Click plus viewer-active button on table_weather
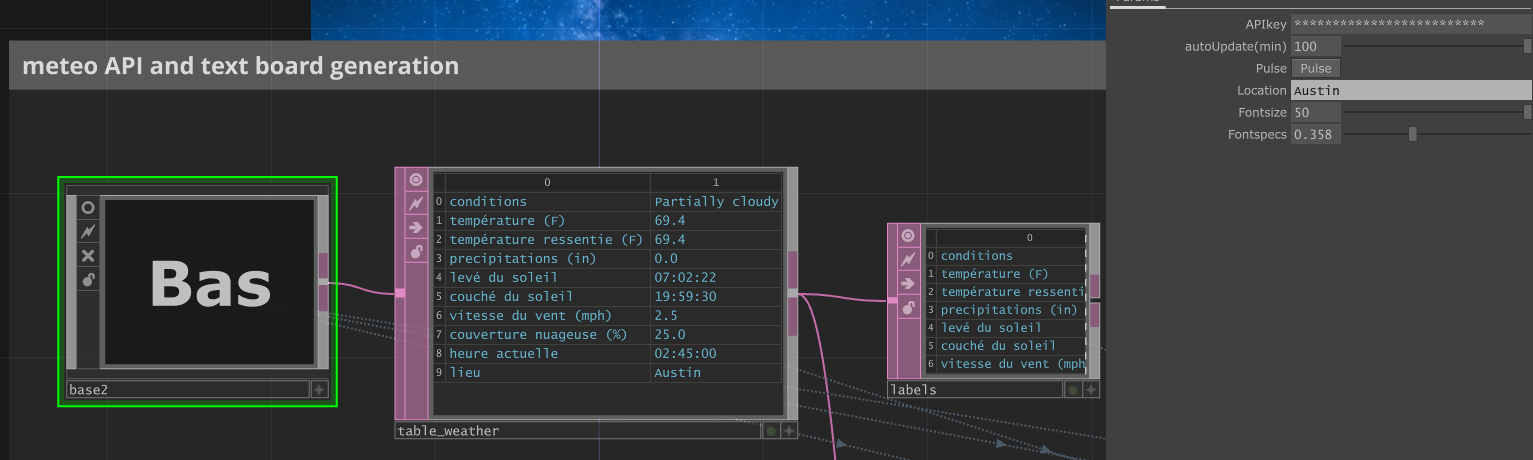 pyautogui.click(x=789, y=431)
